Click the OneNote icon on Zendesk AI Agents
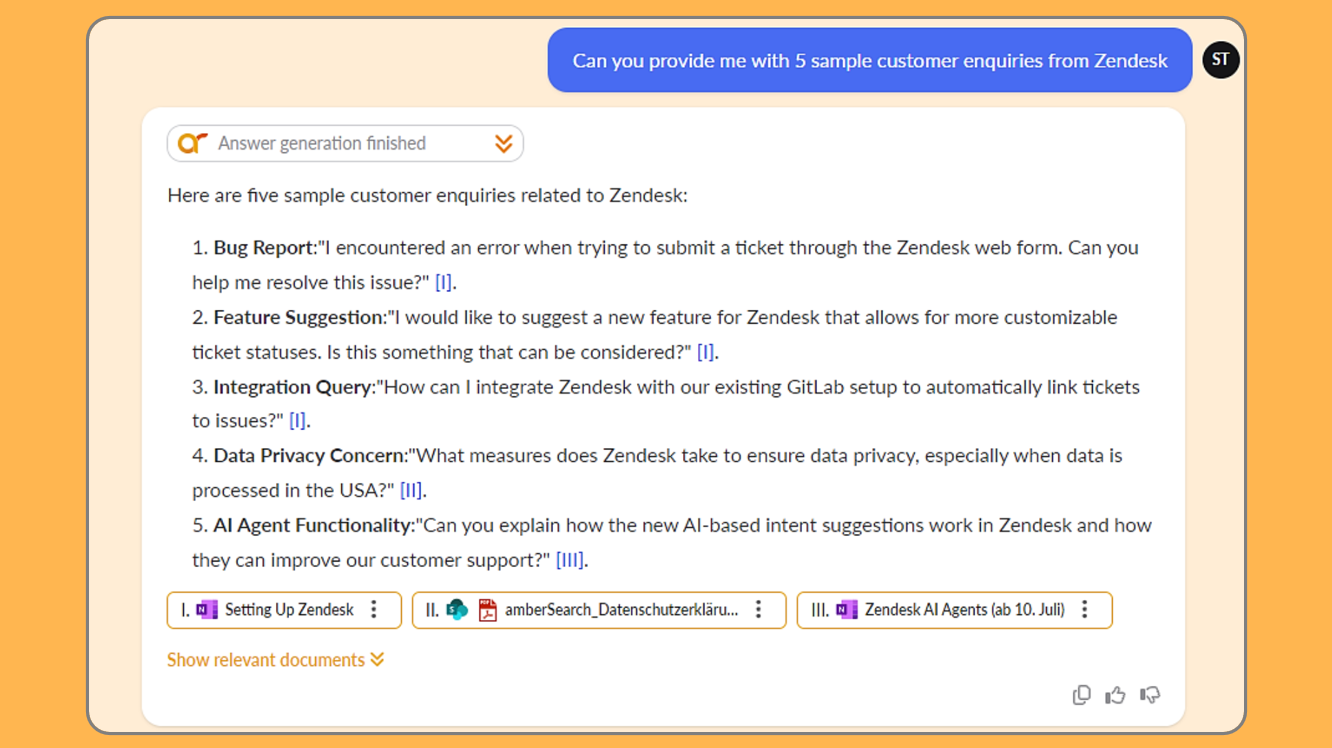This screenshot has width=1332, height=748. [x=847, y=610]
